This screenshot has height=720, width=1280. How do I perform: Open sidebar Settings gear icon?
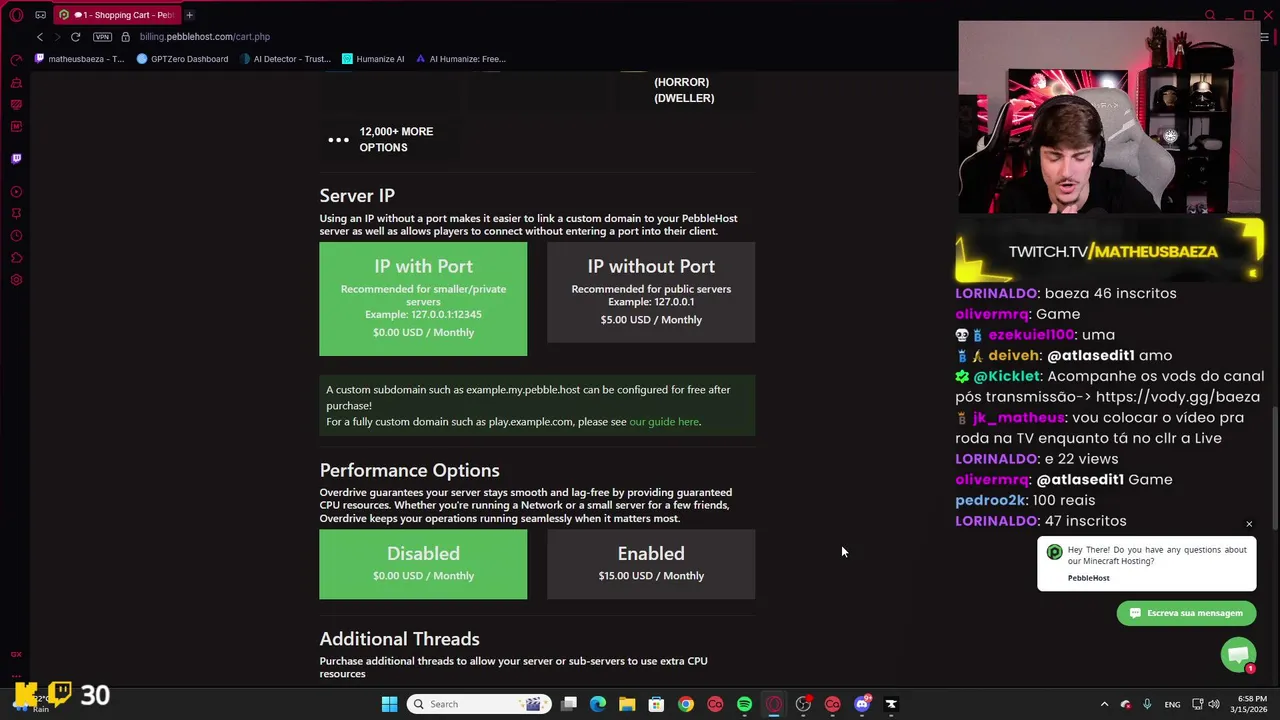pyautogui.click(x=16, y=280)
